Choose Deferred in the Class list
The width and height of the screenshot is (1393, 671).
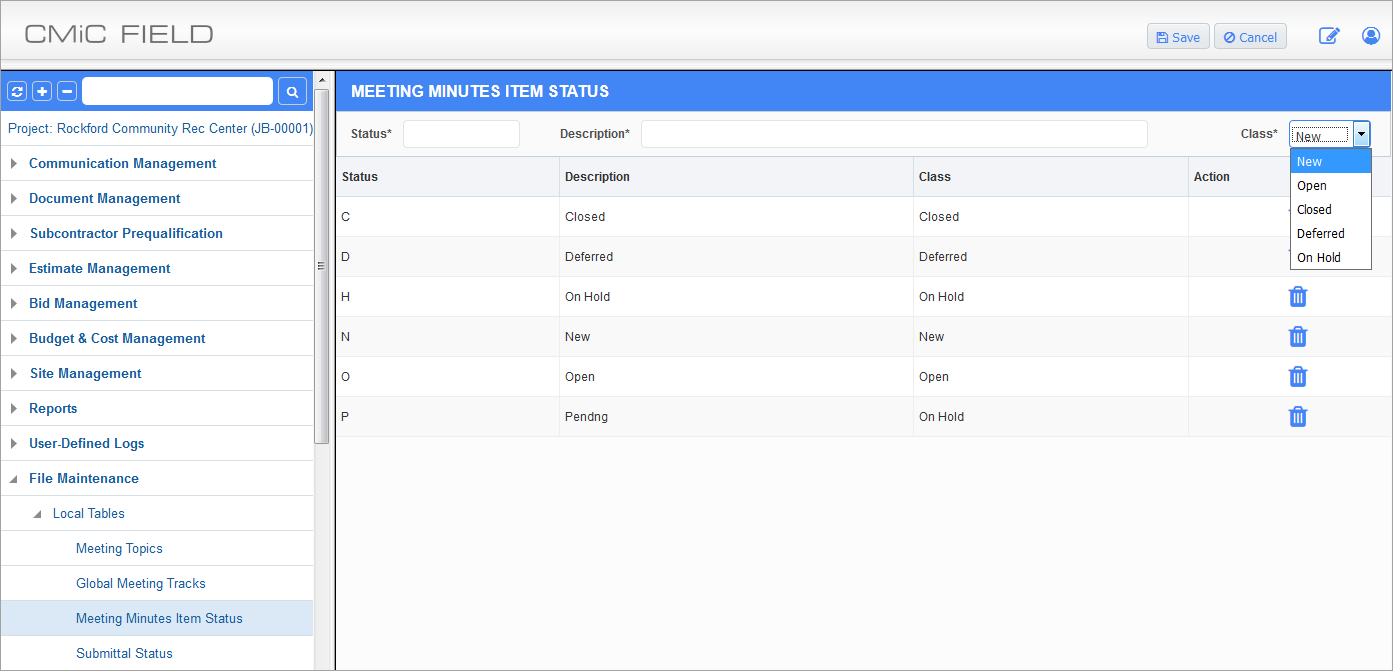1330,233
